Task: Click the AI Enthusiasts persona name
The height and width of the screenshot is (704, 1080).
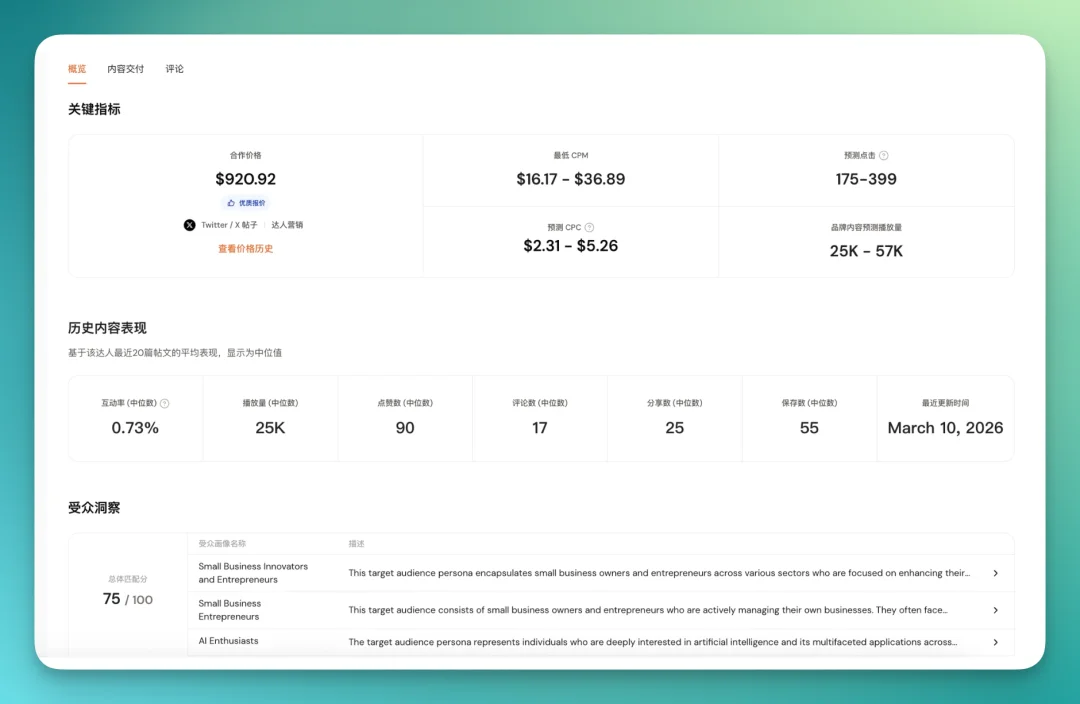Action: coord(228,641)
